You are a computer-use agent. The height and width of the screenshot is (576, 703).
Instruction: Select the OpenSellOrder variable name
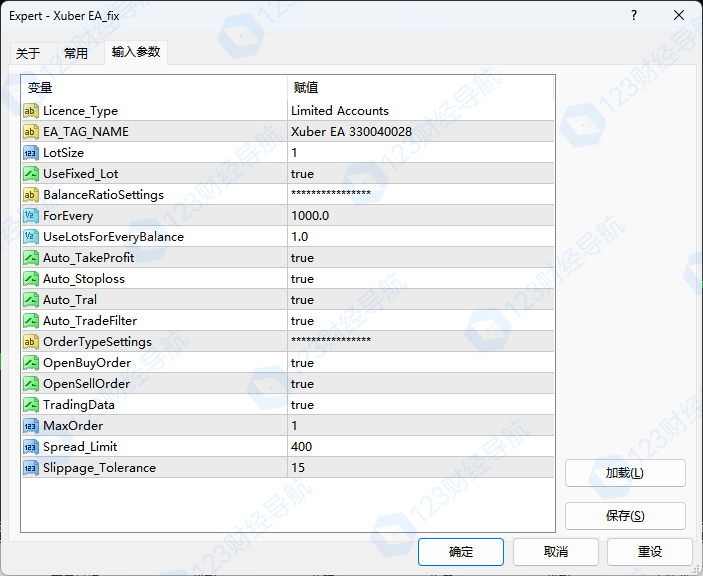click(x=87, y=384)
